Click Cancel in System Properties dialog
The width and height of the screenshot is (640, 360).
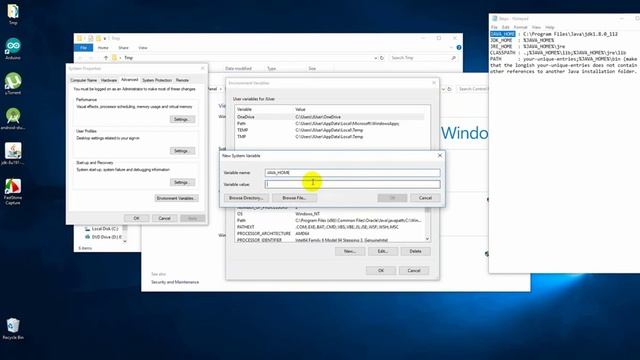164,218
